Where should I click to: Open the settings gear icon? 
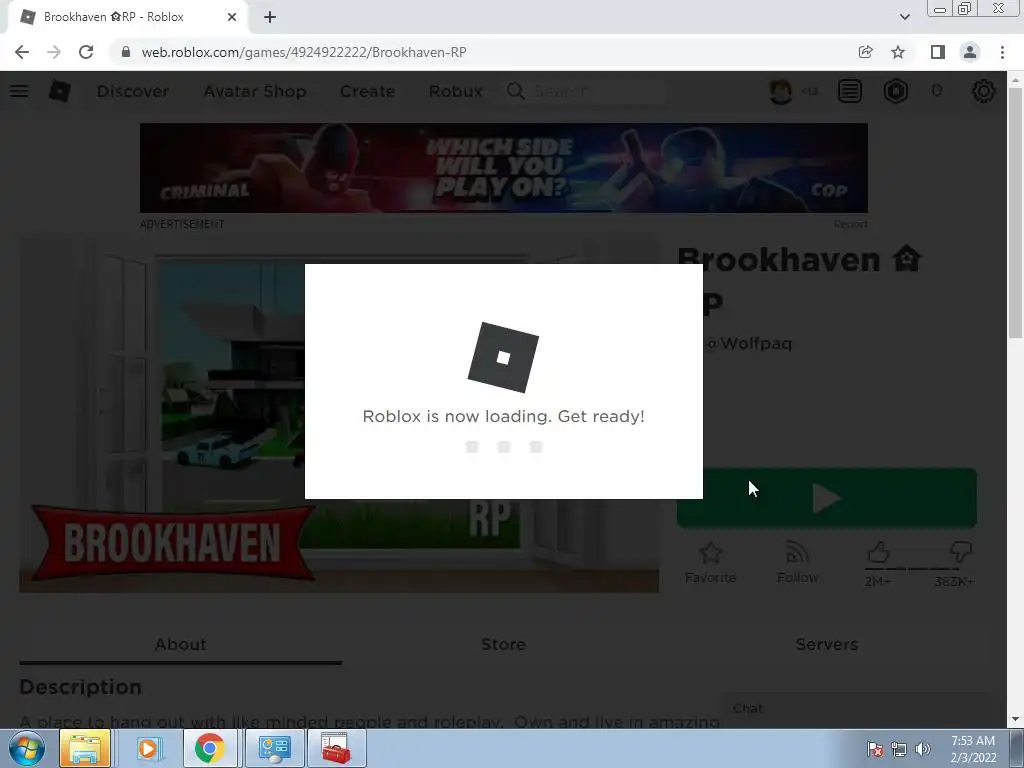[x=984, y=91]
